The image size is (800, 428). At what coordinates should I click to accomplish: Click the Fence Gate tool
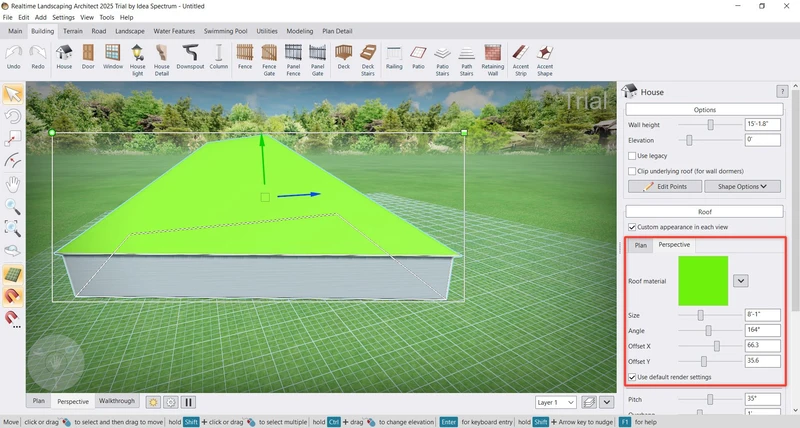click(269, 57)
